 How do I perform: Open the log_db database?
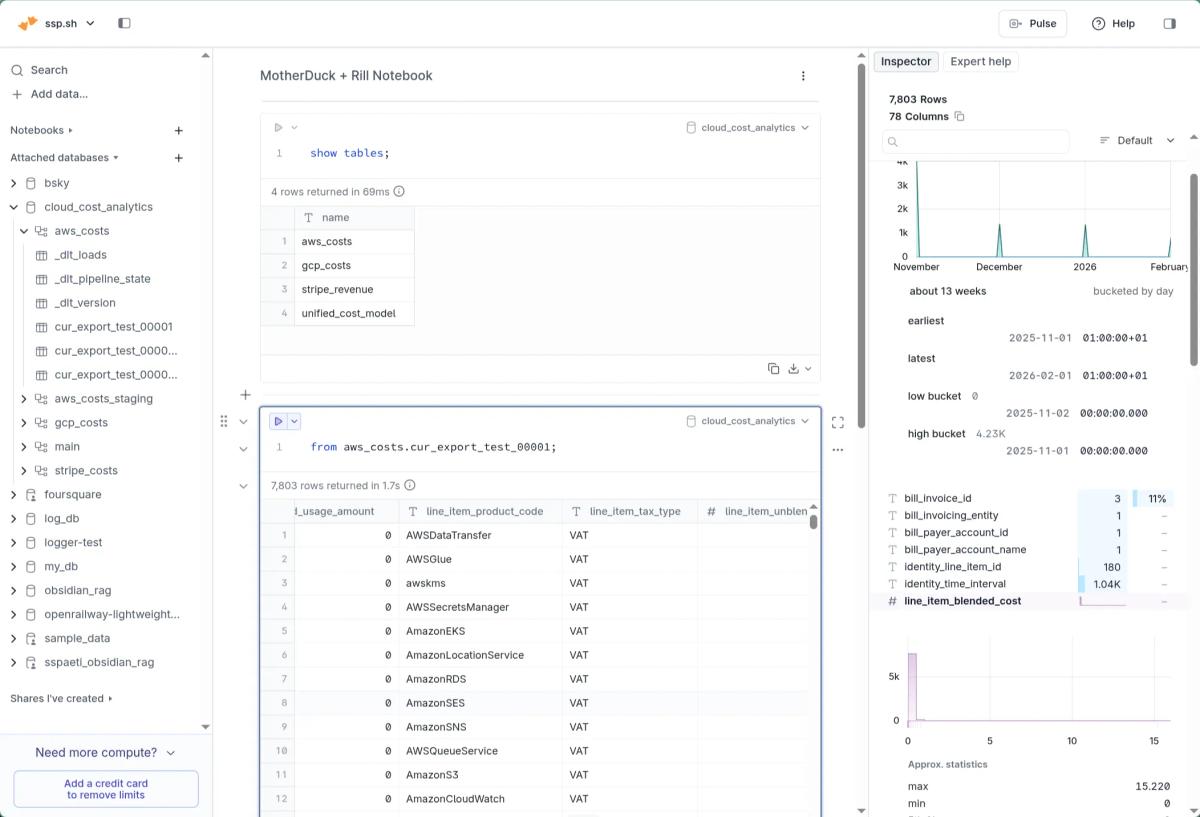click(61, 519)
